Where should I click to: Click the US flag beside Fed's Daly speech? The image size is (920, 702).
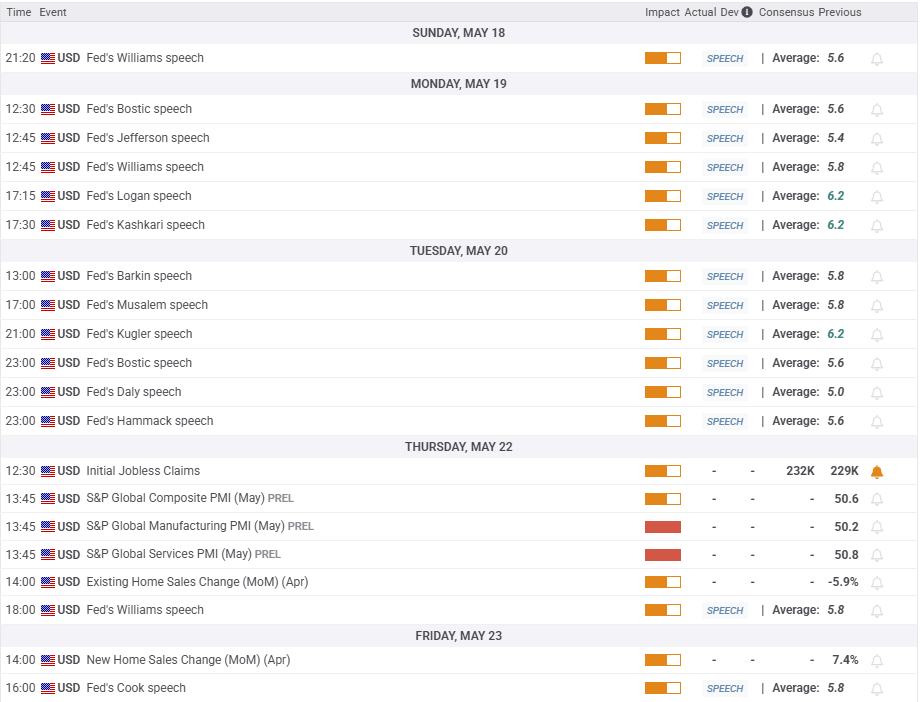click(x=48, y=392)
